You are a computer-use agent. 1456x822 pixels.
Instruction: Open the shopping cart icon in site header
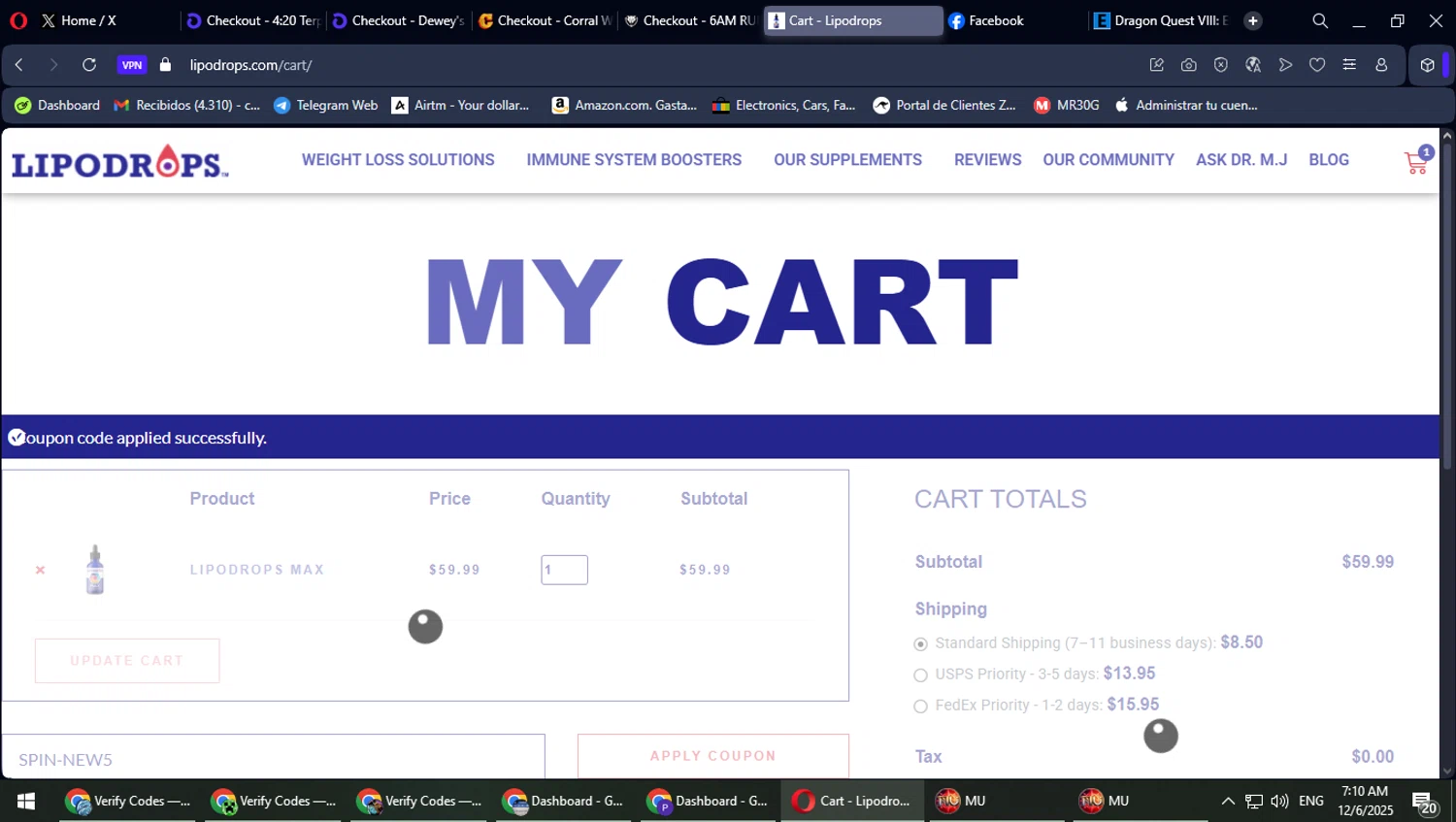(1417, 161)
